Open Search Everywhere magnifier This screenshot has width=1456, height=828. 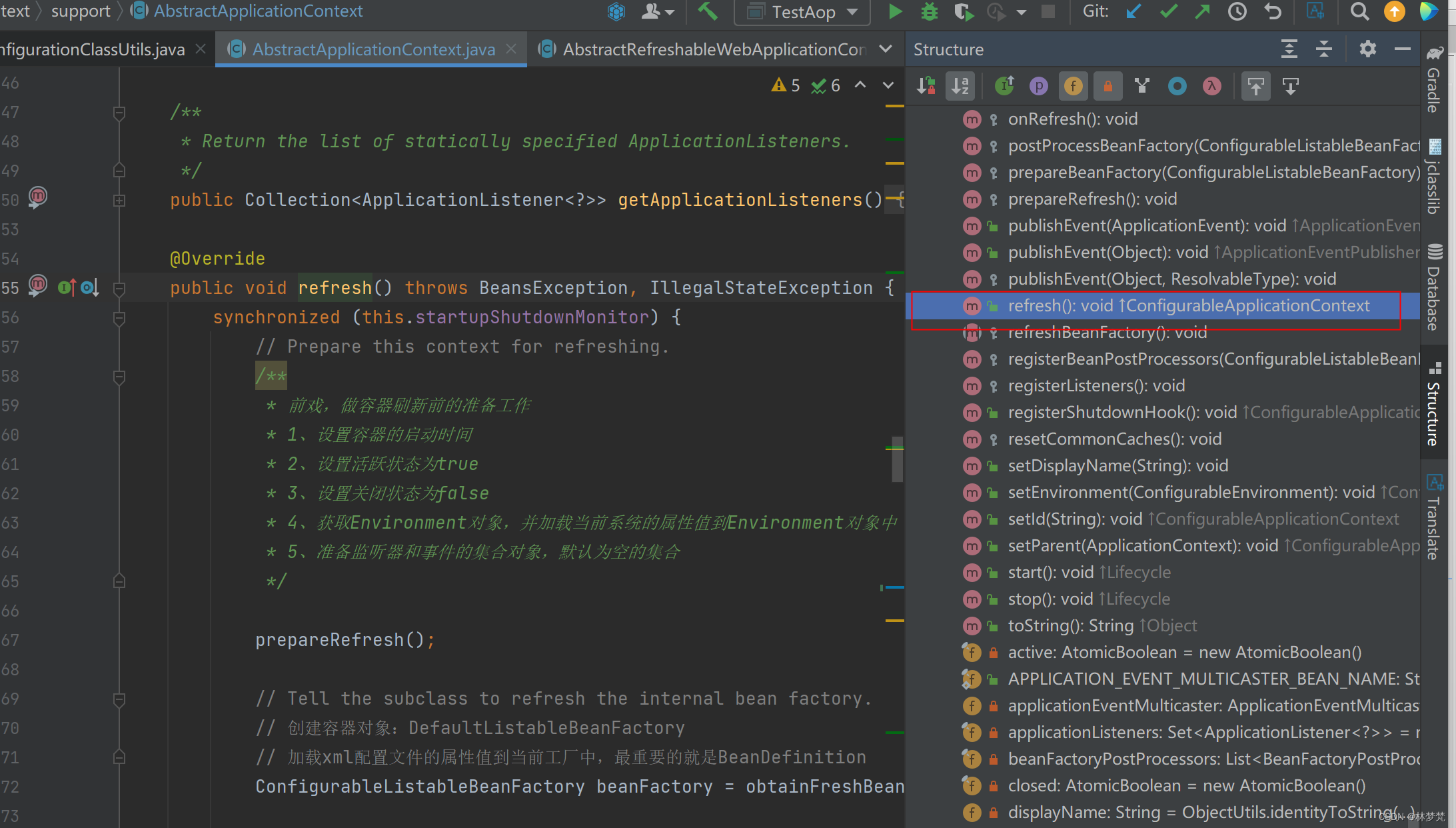pos(1359,11)
